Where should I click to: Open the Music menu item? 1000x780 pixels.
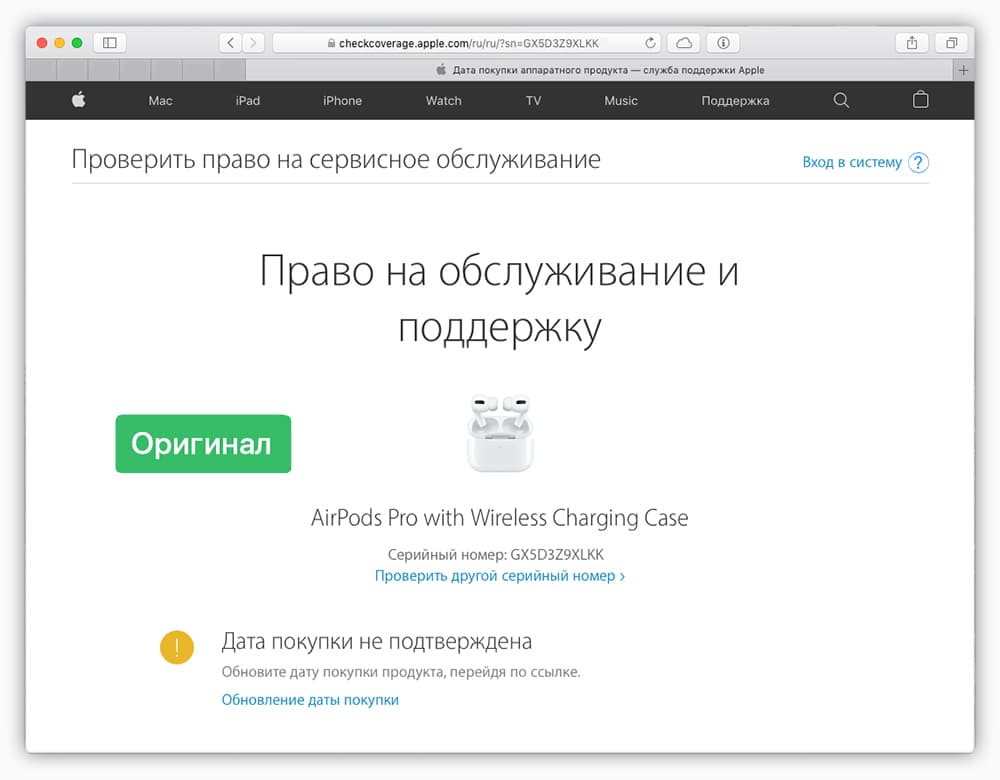621,101
